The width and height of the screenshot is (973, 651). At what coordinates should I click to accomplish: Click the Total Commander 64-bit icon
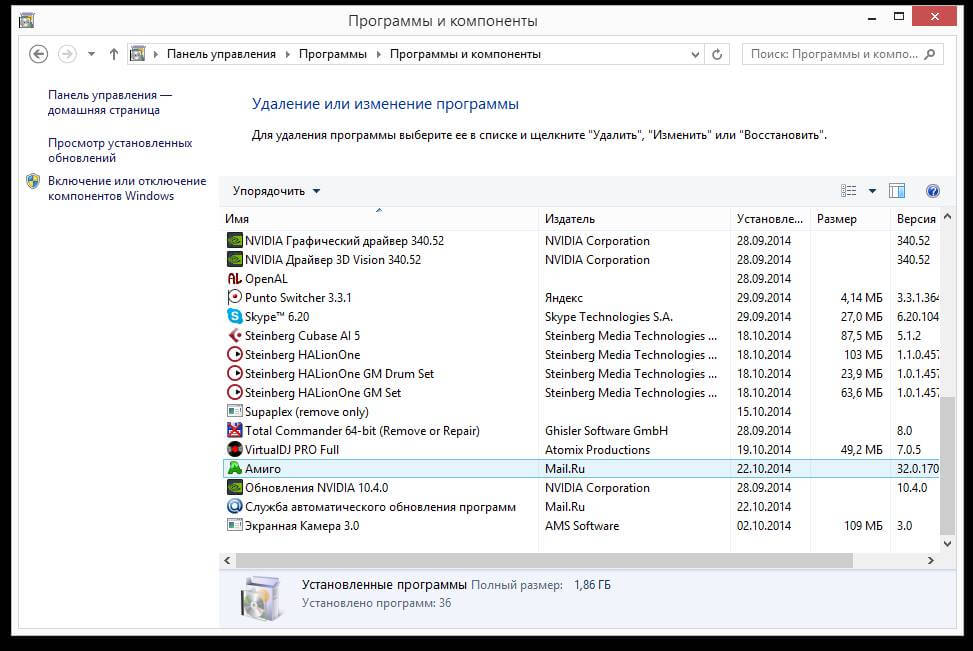click(x=235, y=431)
